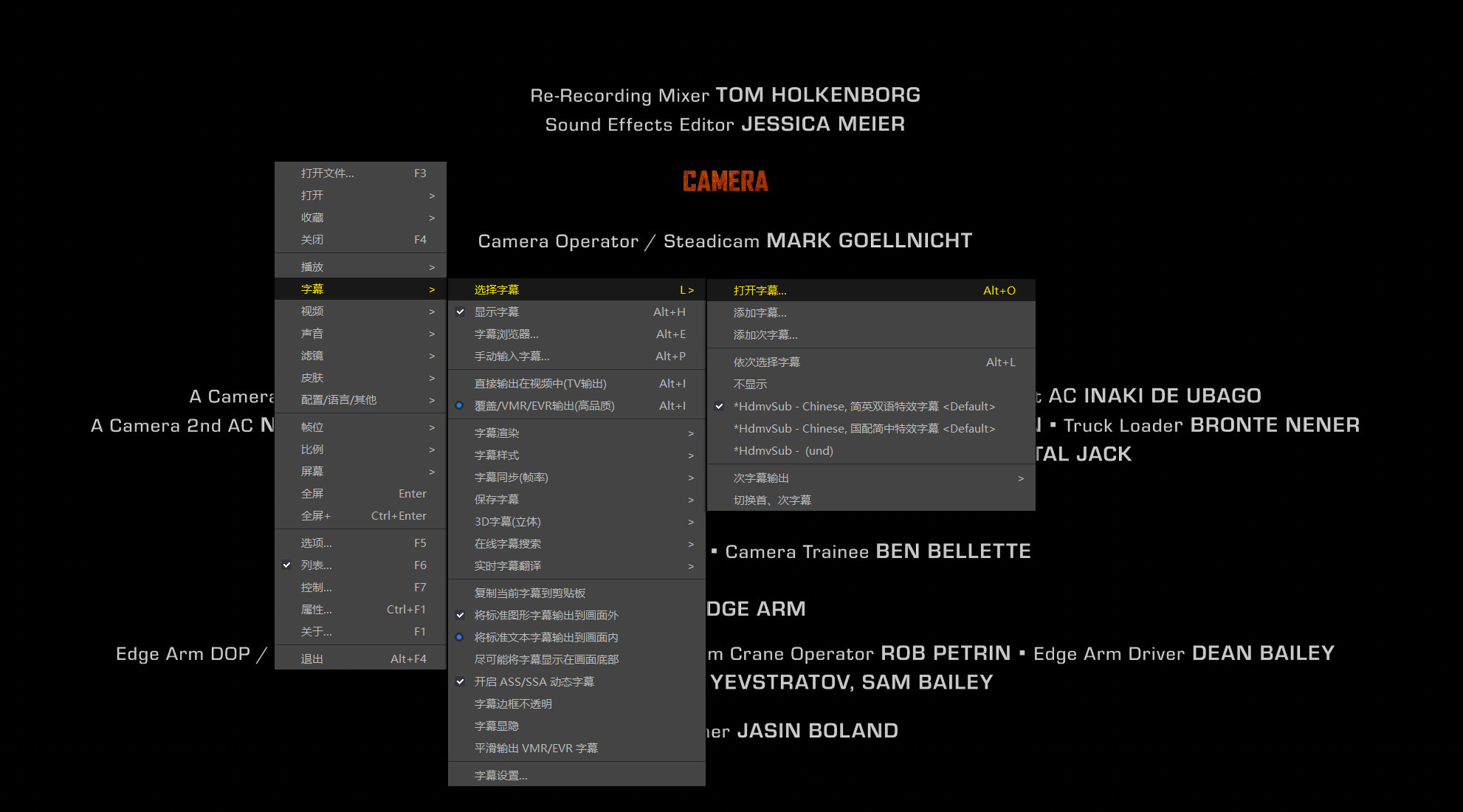
Task: Select HdmvSub Chinese 国配简中特效字幕 track
Action: (864, 429)
